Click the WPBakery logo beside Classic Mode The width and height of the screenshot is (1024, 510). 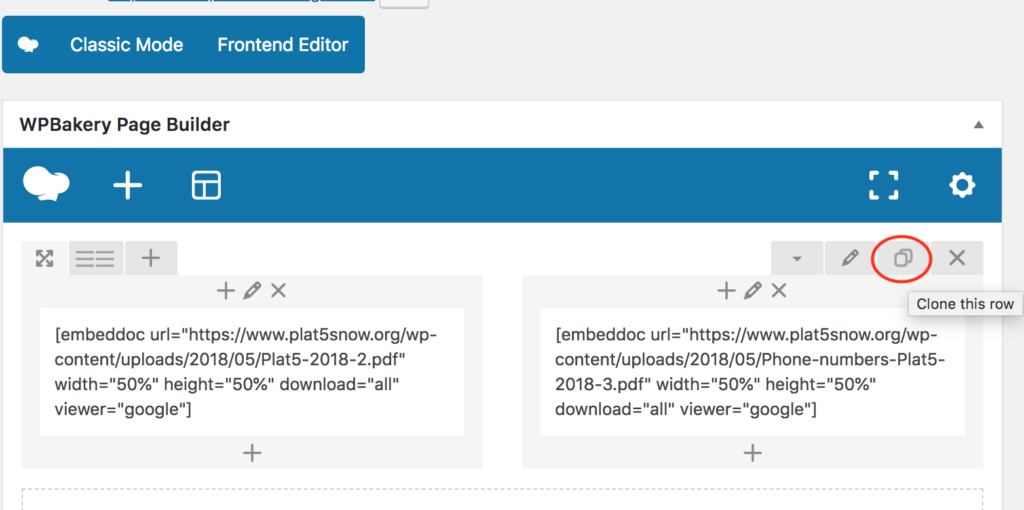pyautogui.click(x=28, y=45)
